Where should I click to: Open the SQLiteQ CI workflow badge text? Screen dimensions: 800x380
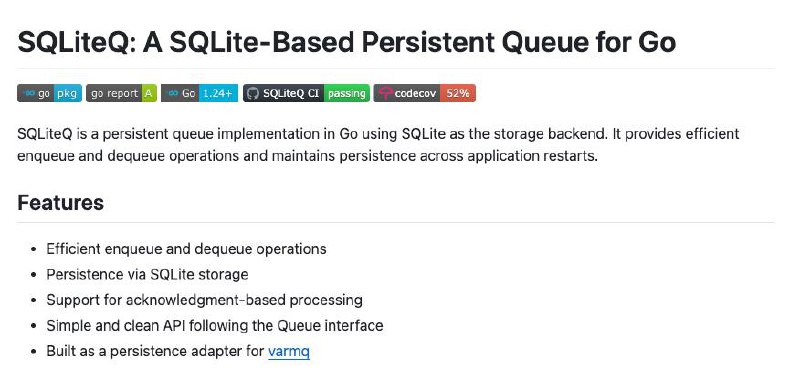click(x=291, y=93)
